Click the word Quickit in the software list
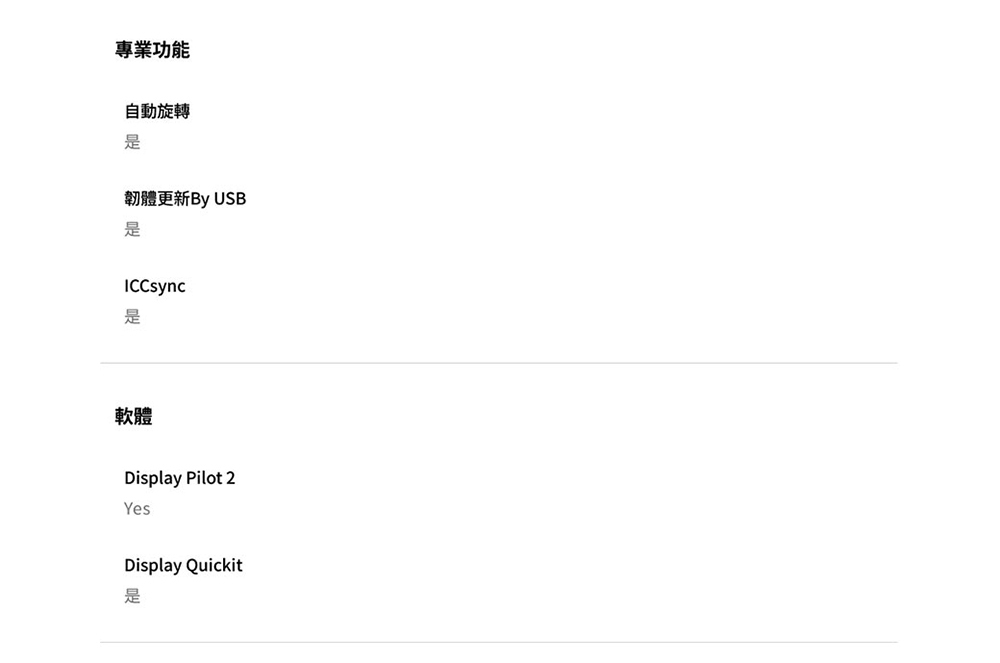This screenshot has width=1000, height=663. (215, 565)
